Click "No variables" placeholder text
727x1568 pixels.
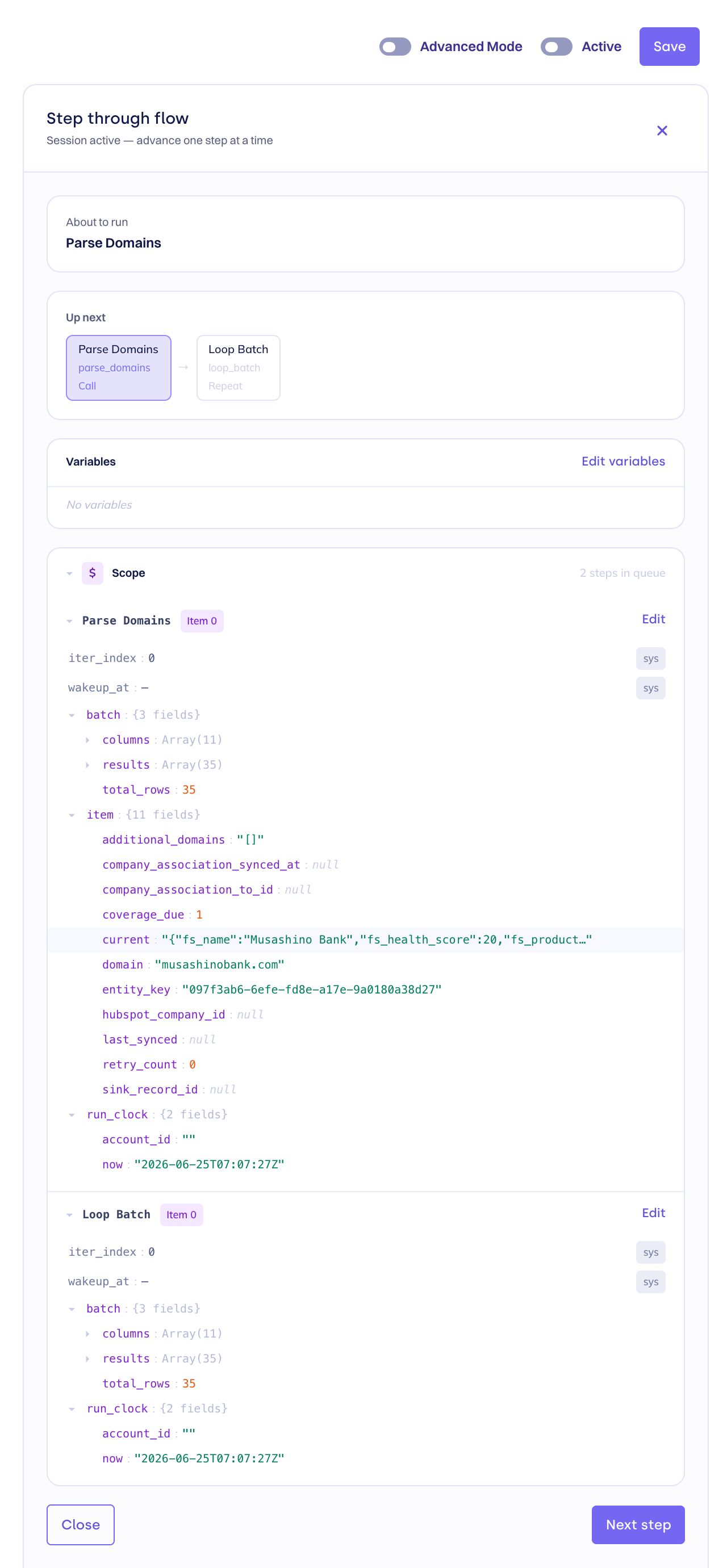(x=99, y=505)
